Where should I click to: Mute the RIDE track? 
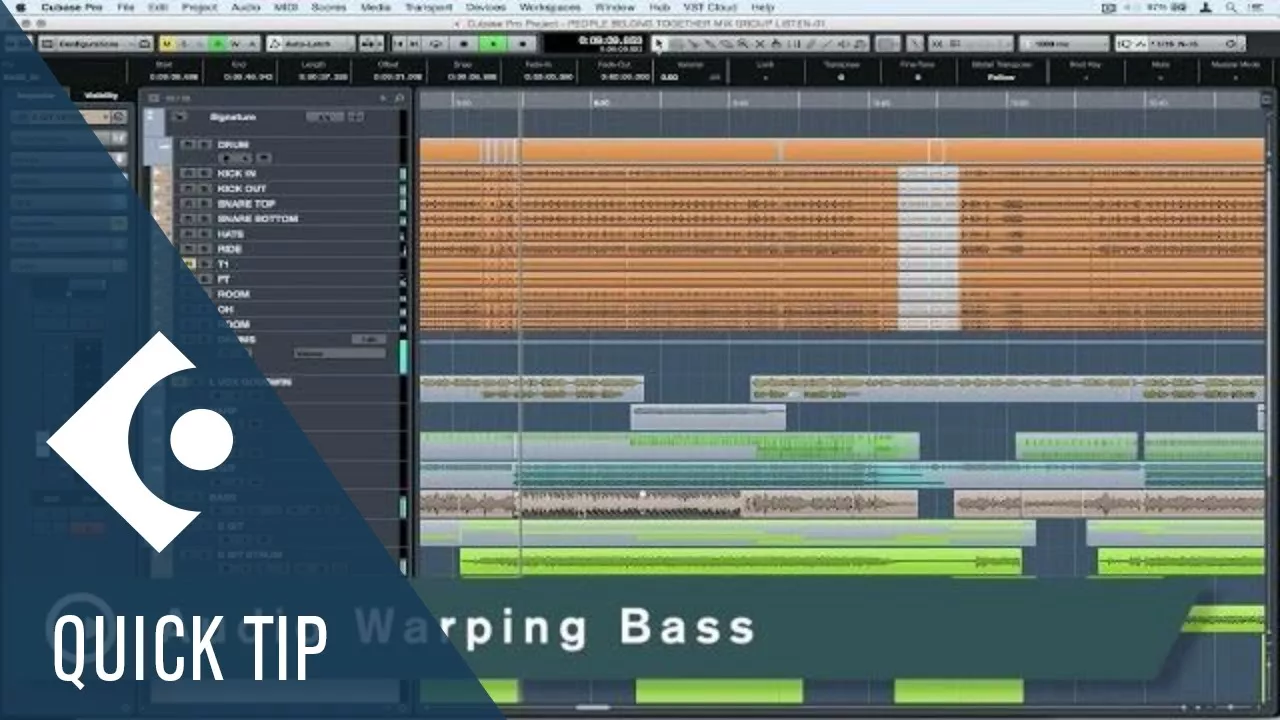(188, 248)
